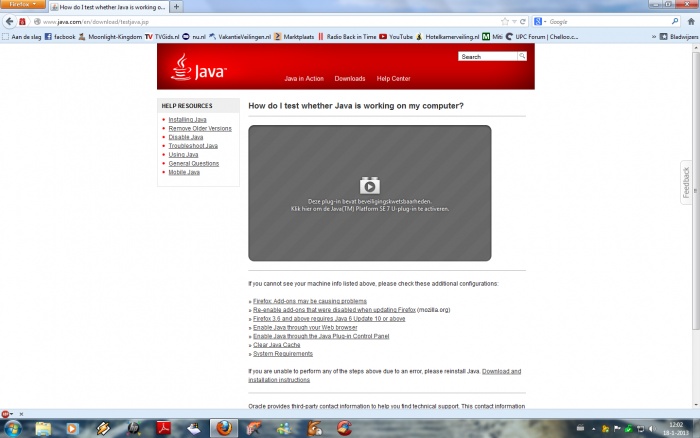The image size is (700, 438).
Task: Open Java in Action menu
Action: 304,79
